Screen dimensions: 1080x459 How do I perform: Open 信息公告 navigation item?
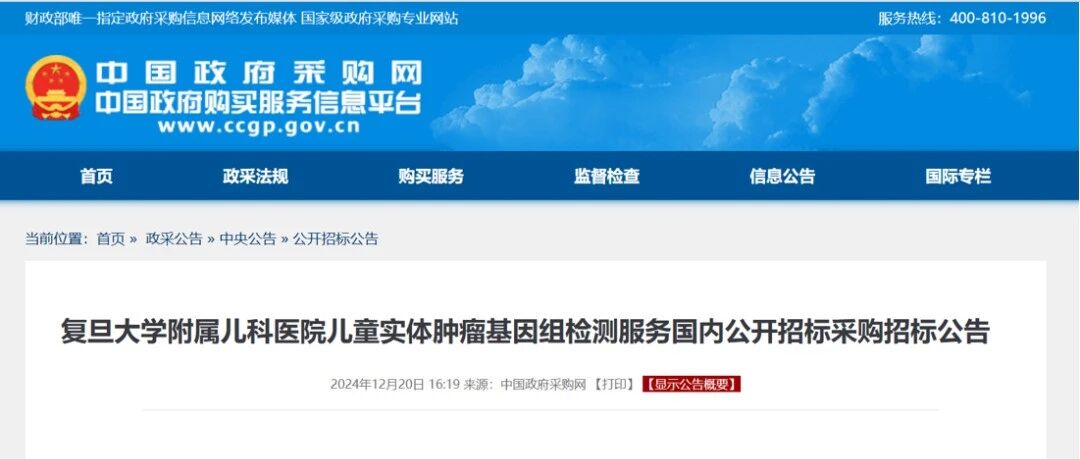(782, 176)
